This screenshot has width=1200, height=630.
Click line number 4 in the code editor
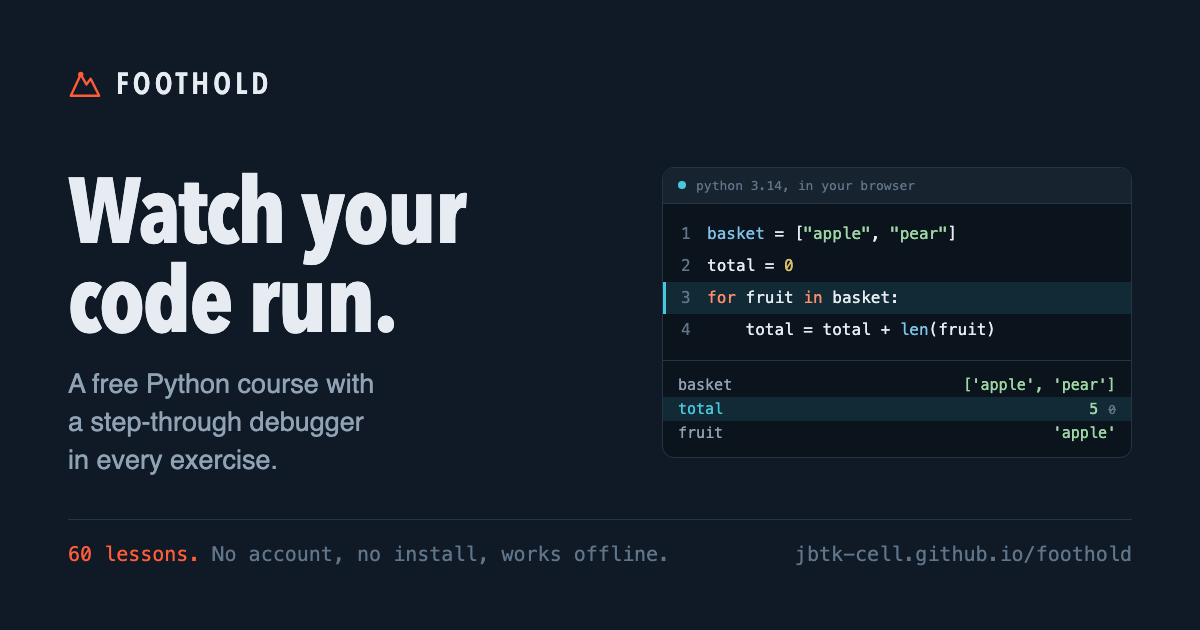686,330
